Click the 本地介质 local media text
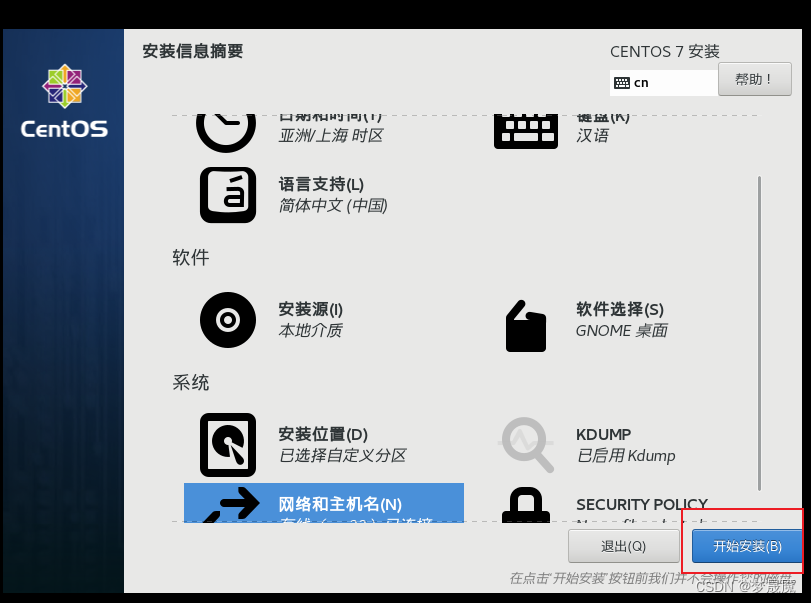 pos(310,330)
